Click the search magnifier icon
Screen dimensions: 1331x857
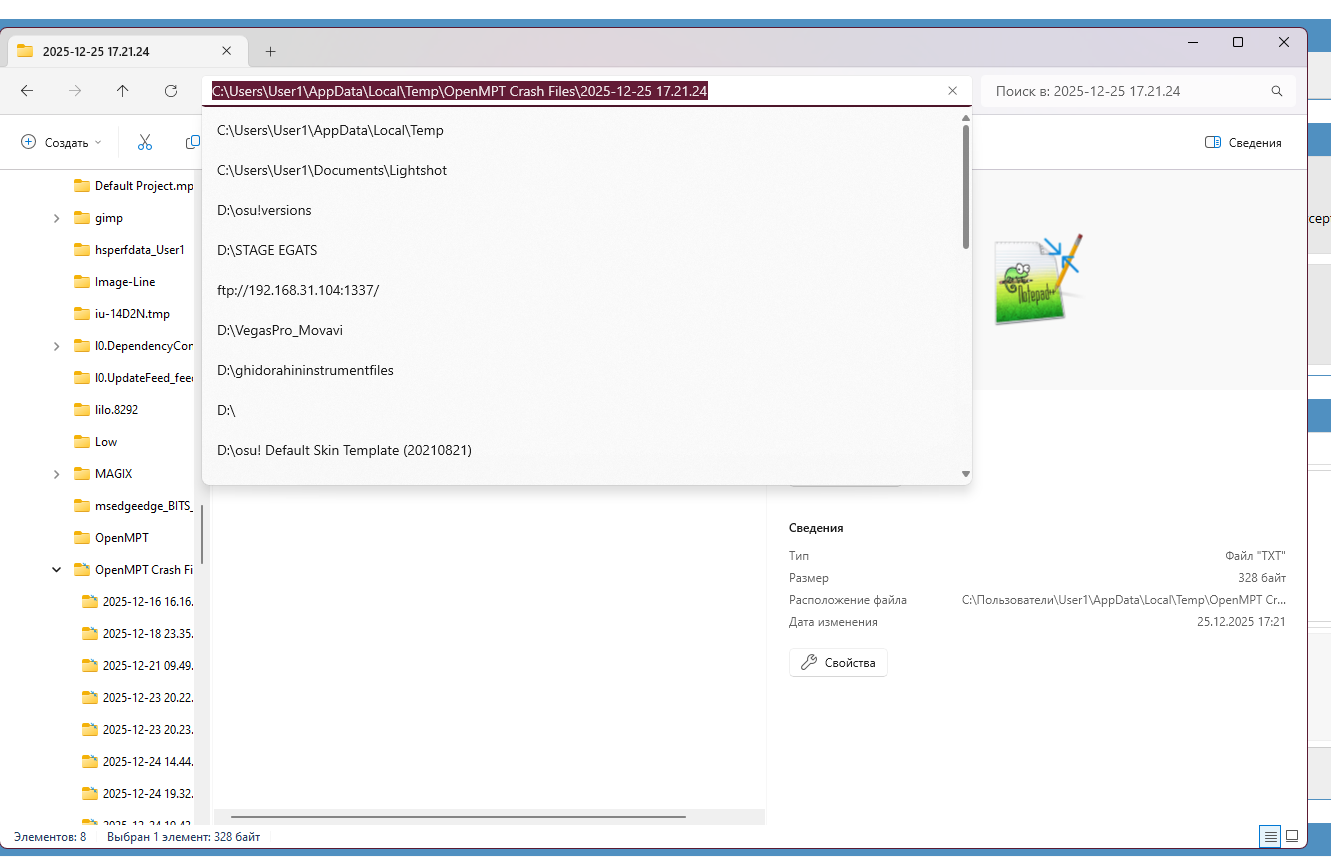point(1277,91)
